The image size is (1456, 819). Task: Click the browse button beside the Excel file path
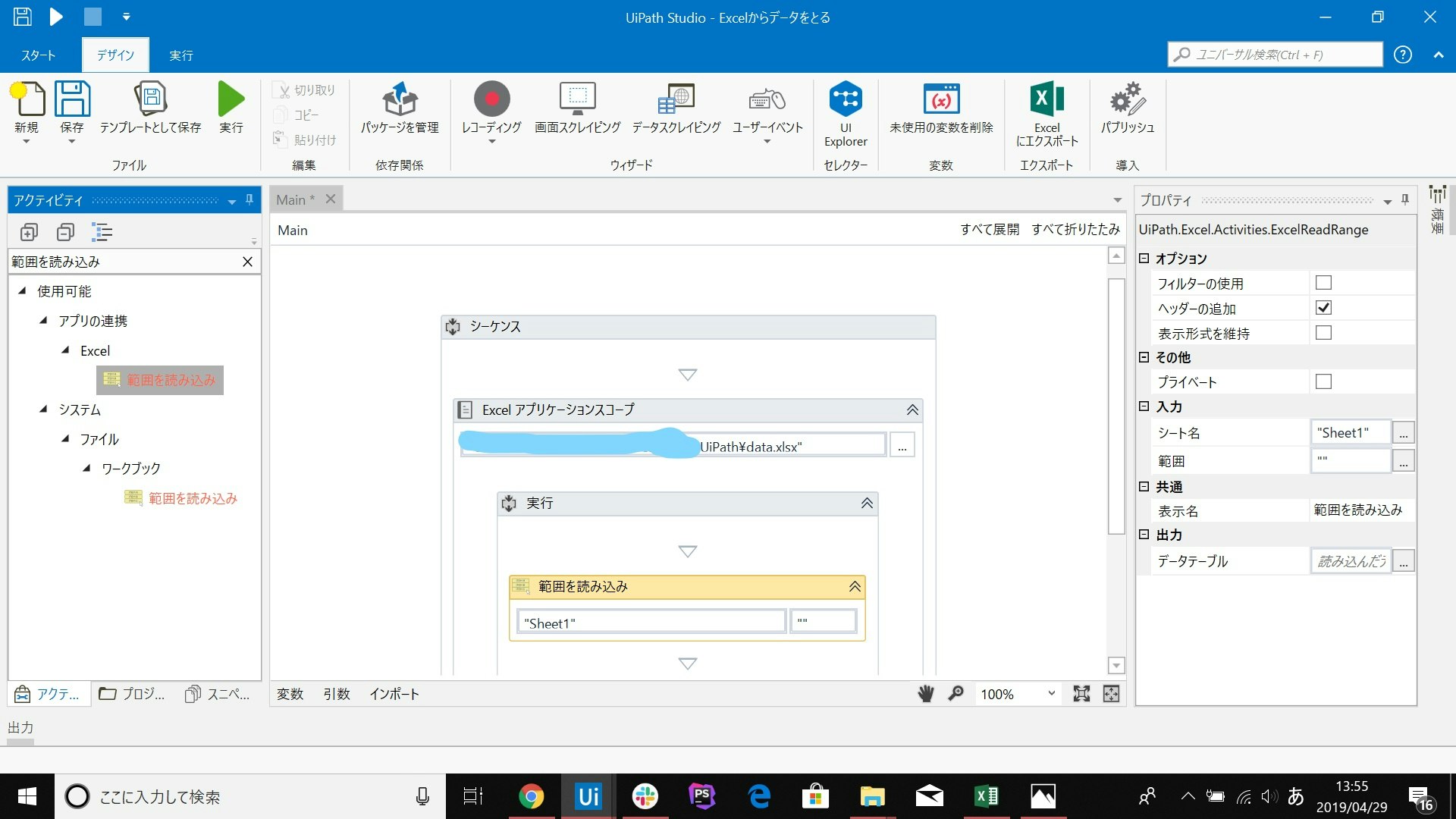(902, 447)
